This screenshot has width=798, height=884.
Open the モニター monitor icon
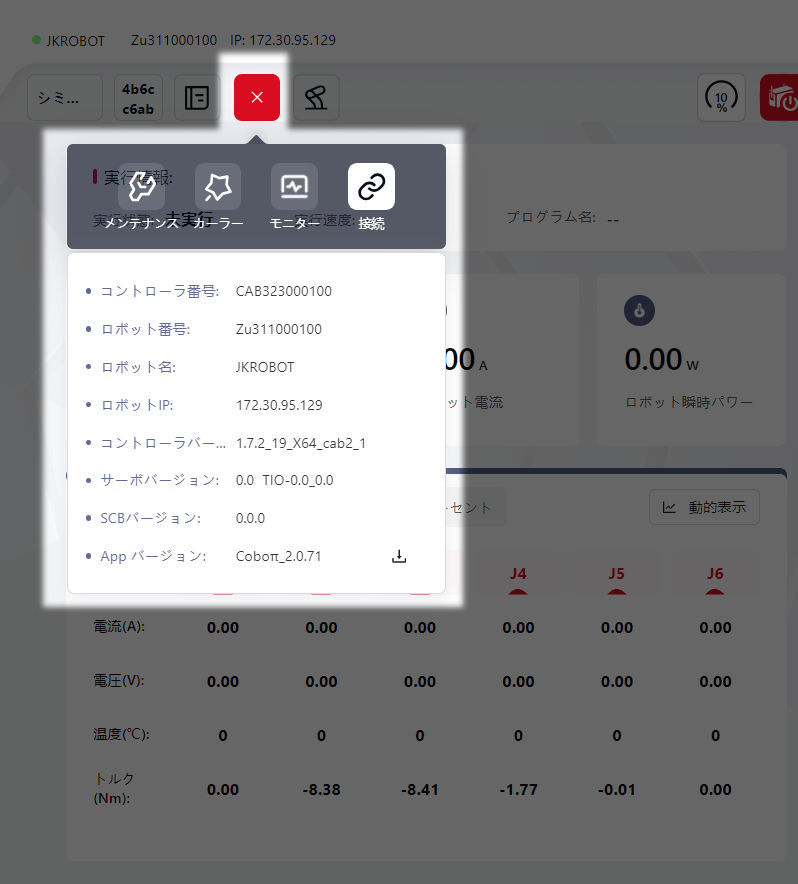coord(294,187)
